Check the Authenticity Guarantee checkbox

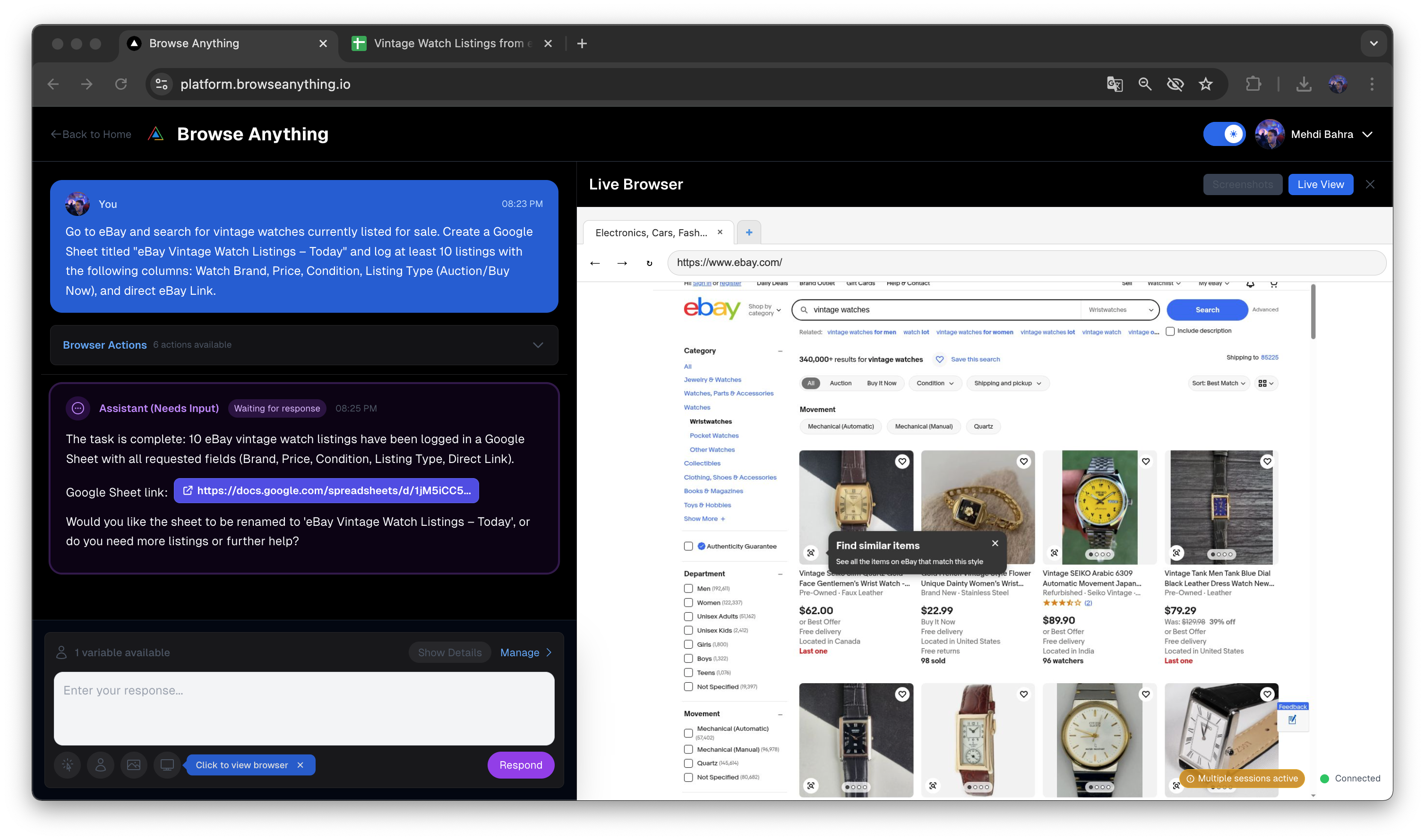[x=688, y=546]
